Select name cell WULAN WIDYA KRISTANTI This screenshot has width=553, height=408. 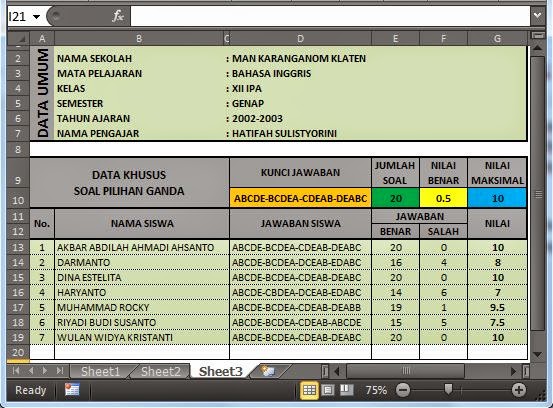142,337
